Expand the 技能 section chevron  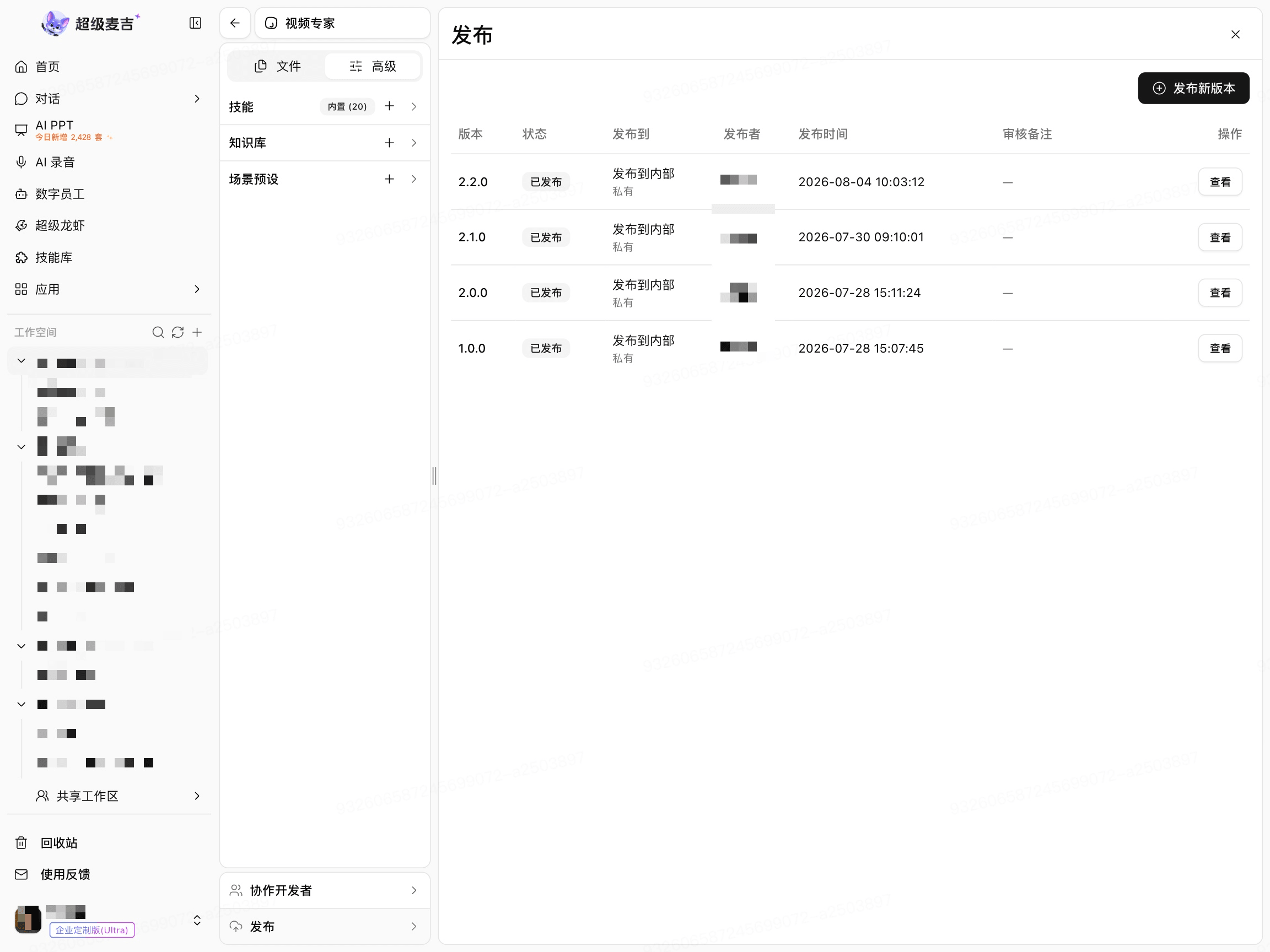(414, 107)
